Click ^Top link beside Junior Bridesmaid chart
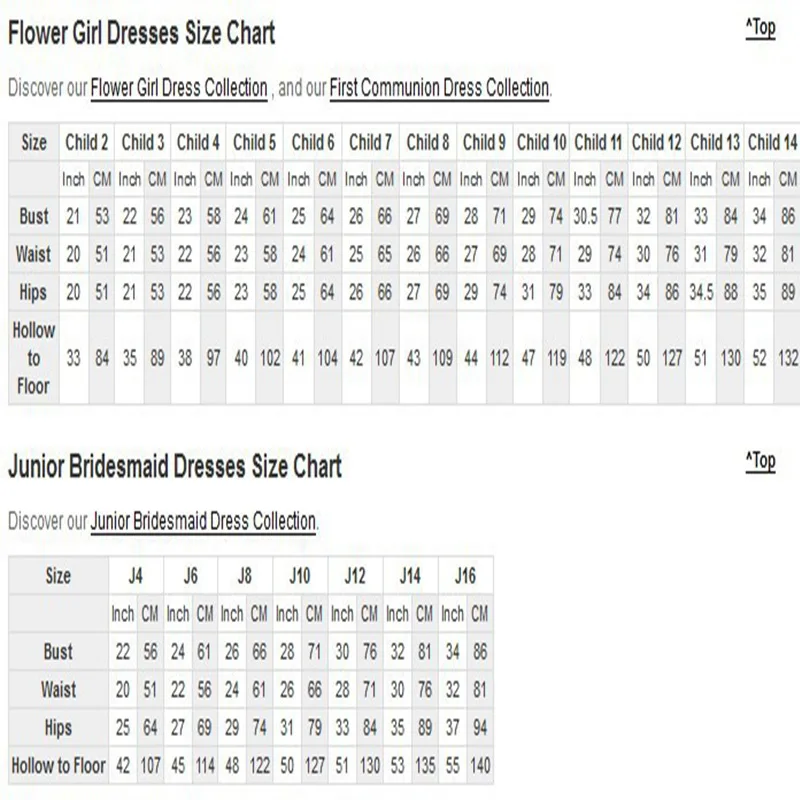 760,461
